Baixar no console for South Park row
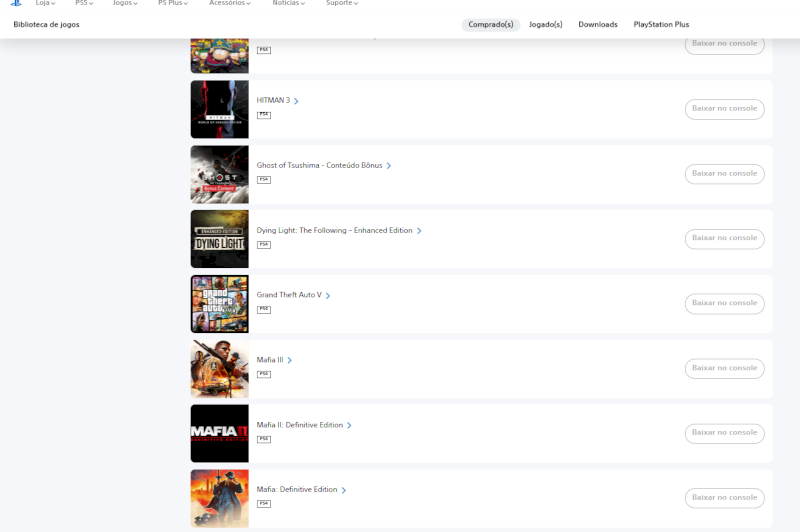800x532 pixels. [724, 45]
